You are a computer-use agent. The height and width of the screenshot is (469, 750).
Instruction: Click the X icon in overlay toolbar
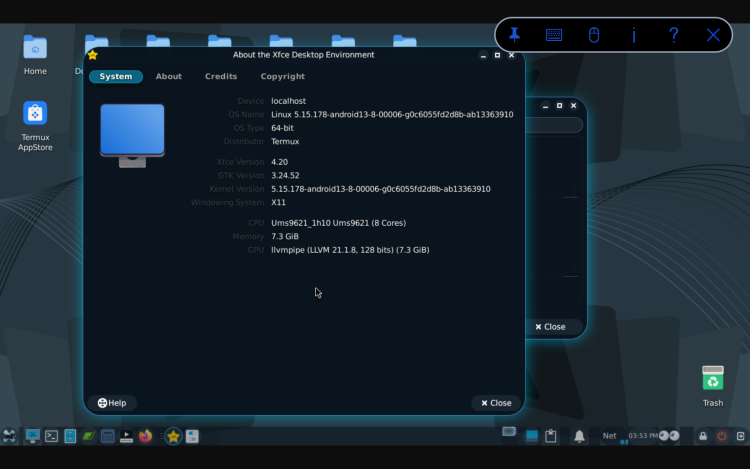tap(713, 35)
